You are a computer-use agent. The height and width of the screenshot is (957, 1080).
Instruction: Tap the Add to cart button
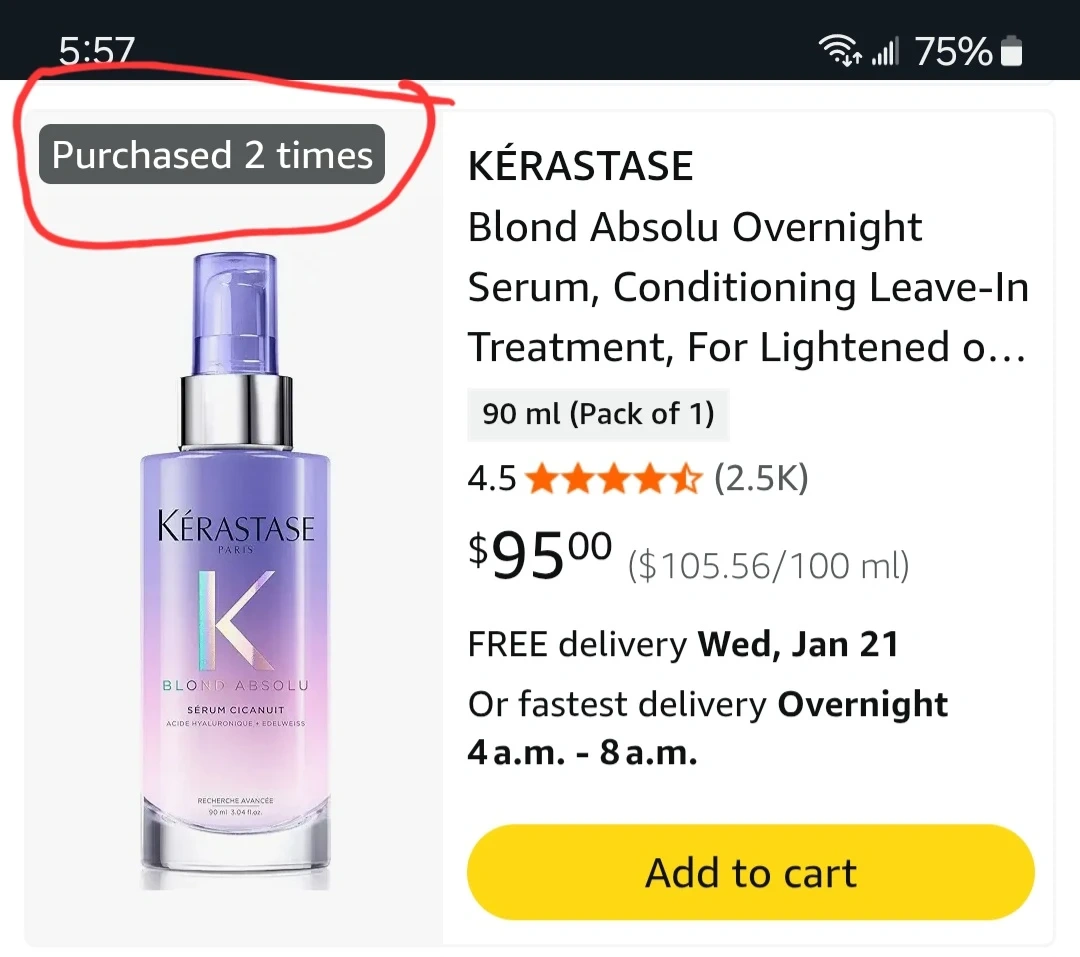coord(750,872)
